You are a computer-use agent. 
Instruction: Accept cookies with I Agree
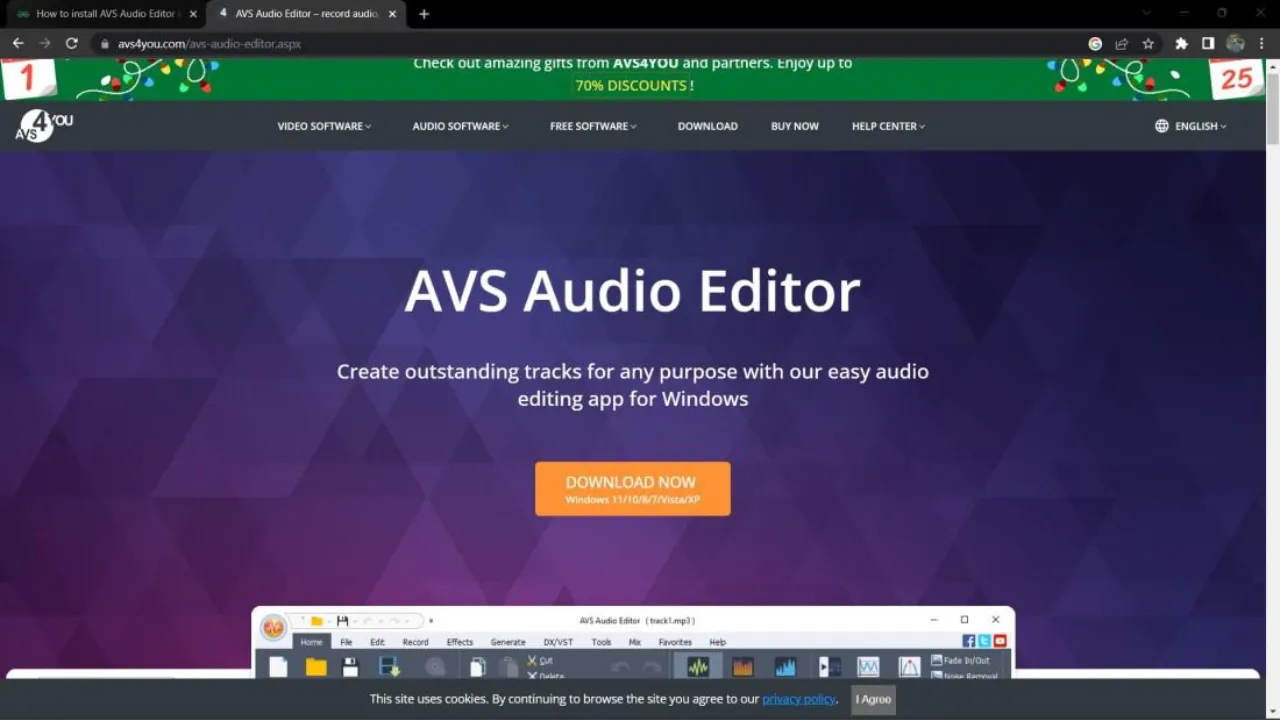coord(873,699)
